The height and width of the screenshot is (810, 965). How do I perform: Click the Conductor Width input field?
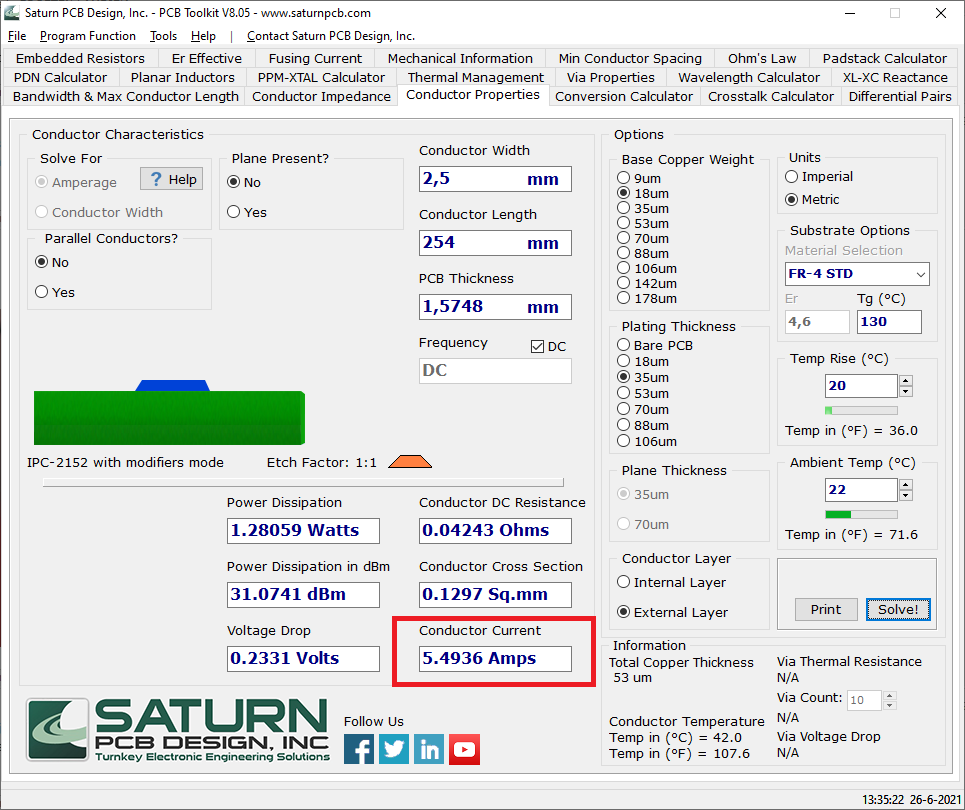[x=495, y=179]
